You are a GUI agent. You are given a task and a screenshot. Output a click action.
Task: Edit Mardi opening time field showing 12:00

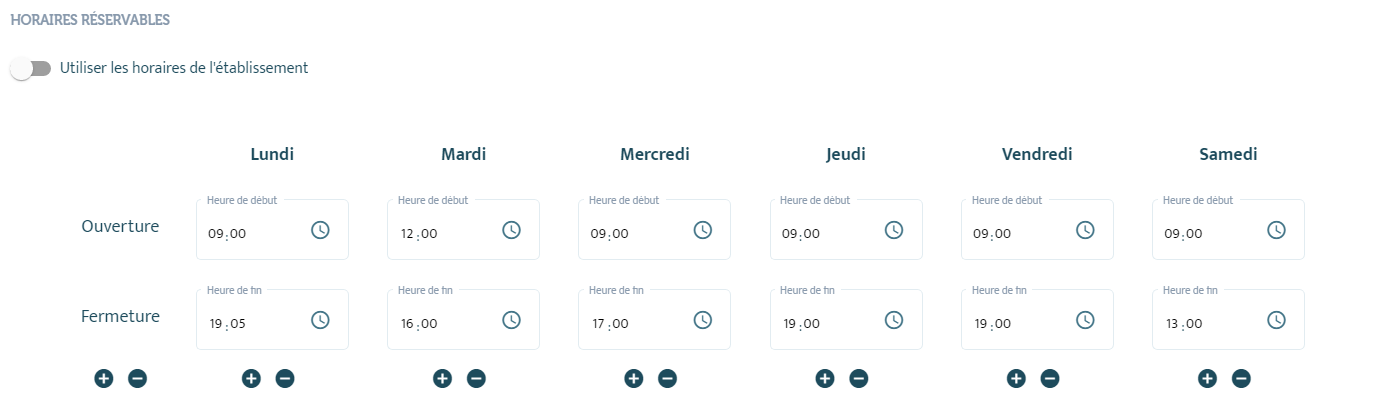(463, 230)
